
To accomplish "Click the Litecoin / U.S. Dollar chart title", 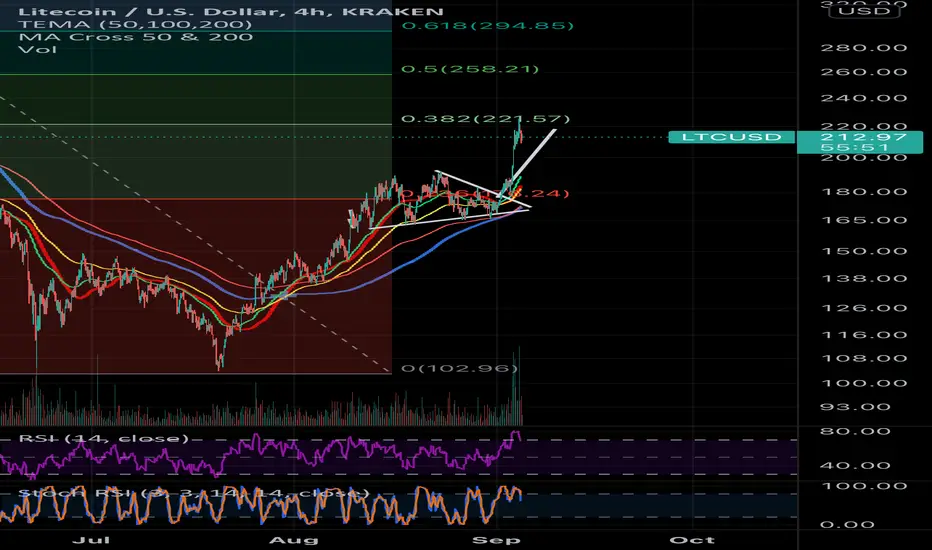I will [231, 12].
